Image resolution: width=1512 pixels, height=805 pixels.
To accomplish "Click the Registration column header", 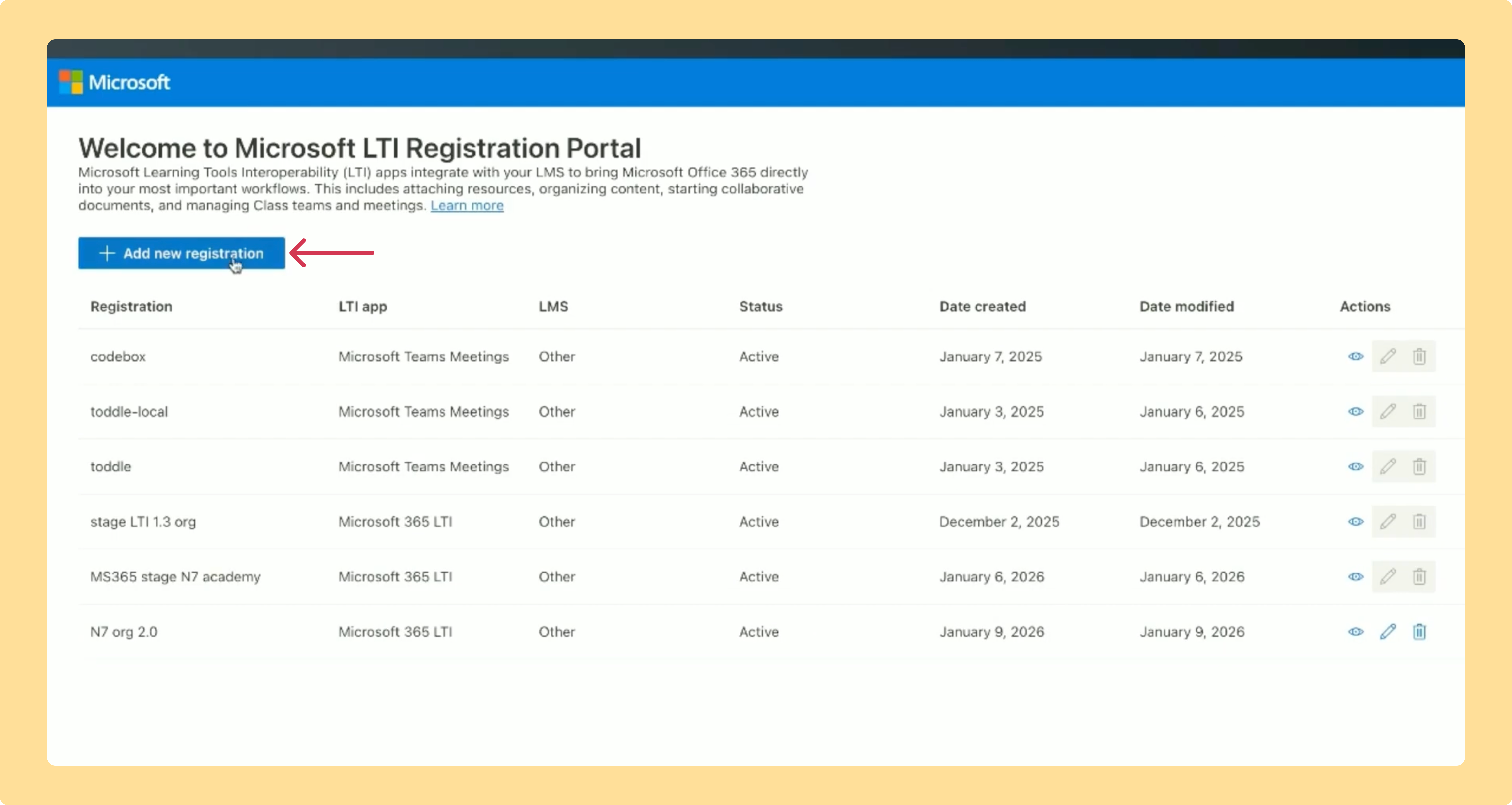I will tap(131, 306).
